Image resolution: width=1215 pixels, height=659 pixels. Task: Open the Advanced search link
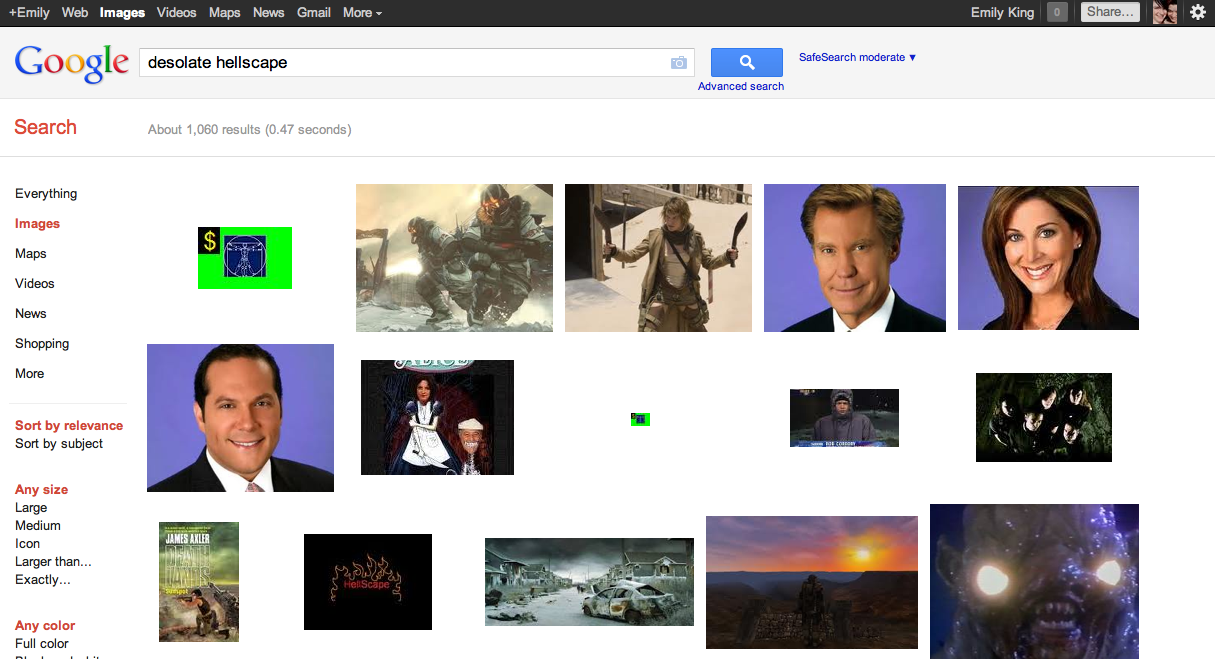point(741,86)
